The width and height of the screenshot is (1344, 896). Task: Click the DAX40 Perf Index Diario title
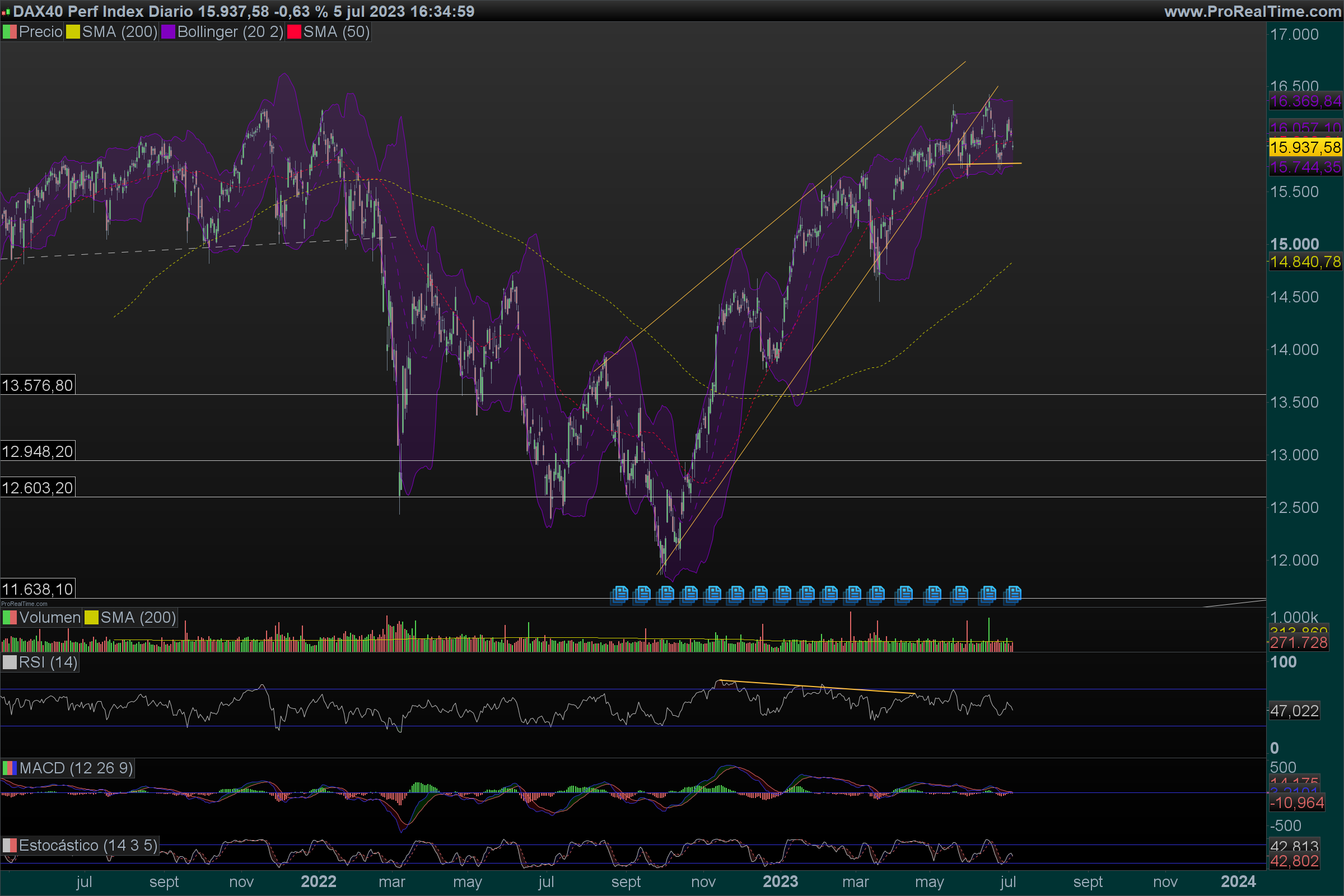pyautogui.click(x=103, y=11)
